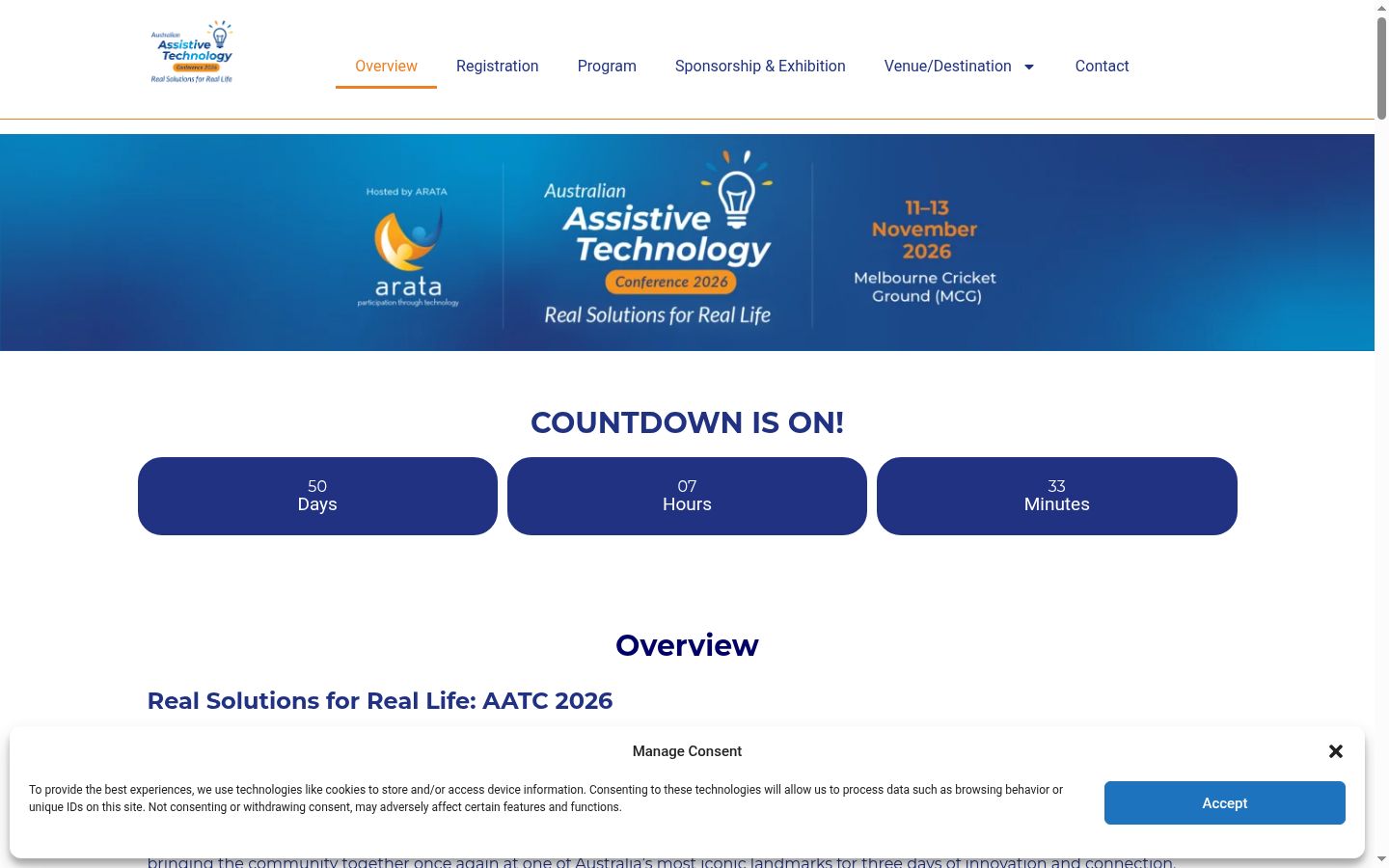Click the 50 Days countdown tile

[317, 496]
